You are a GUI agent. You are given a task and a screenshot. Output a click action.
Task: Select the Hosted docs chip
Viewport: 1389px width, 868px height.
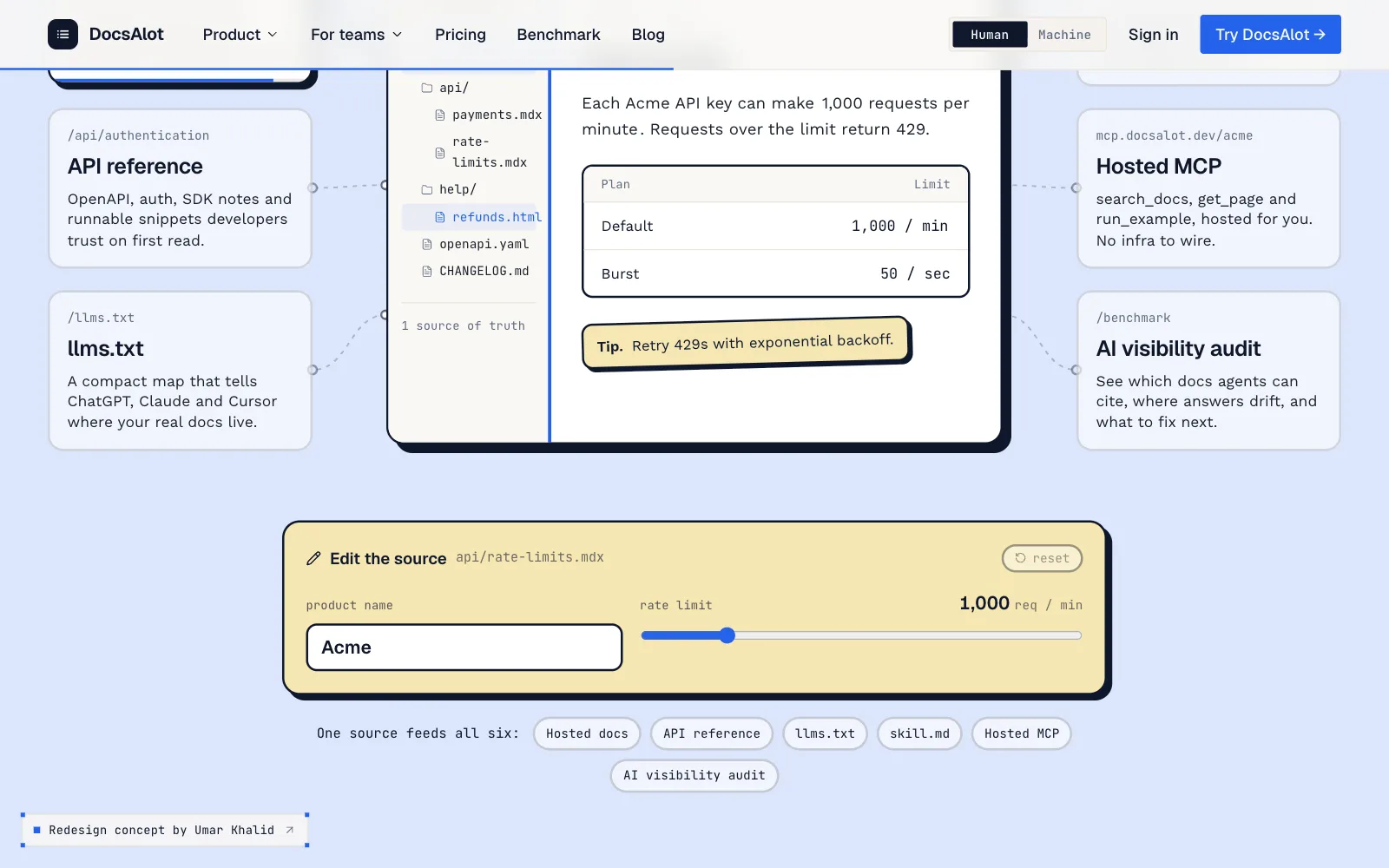point(587,733)
